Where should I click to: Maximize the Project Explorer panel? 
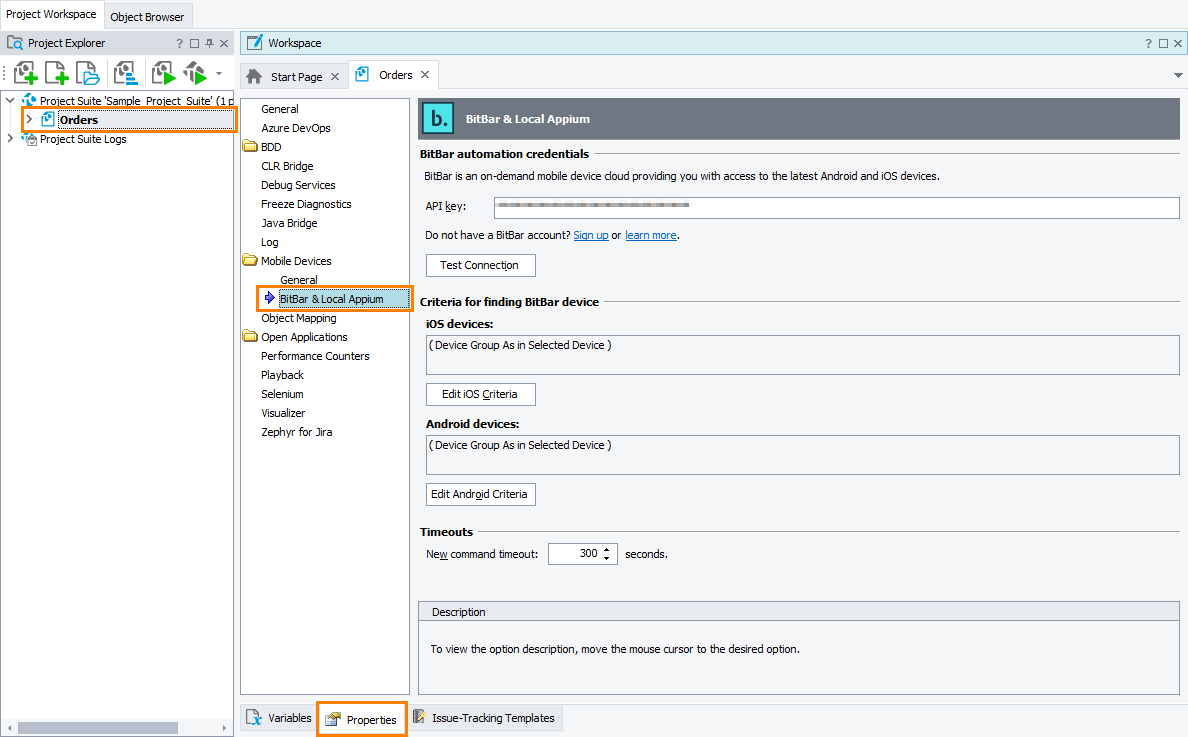point(194,44)
